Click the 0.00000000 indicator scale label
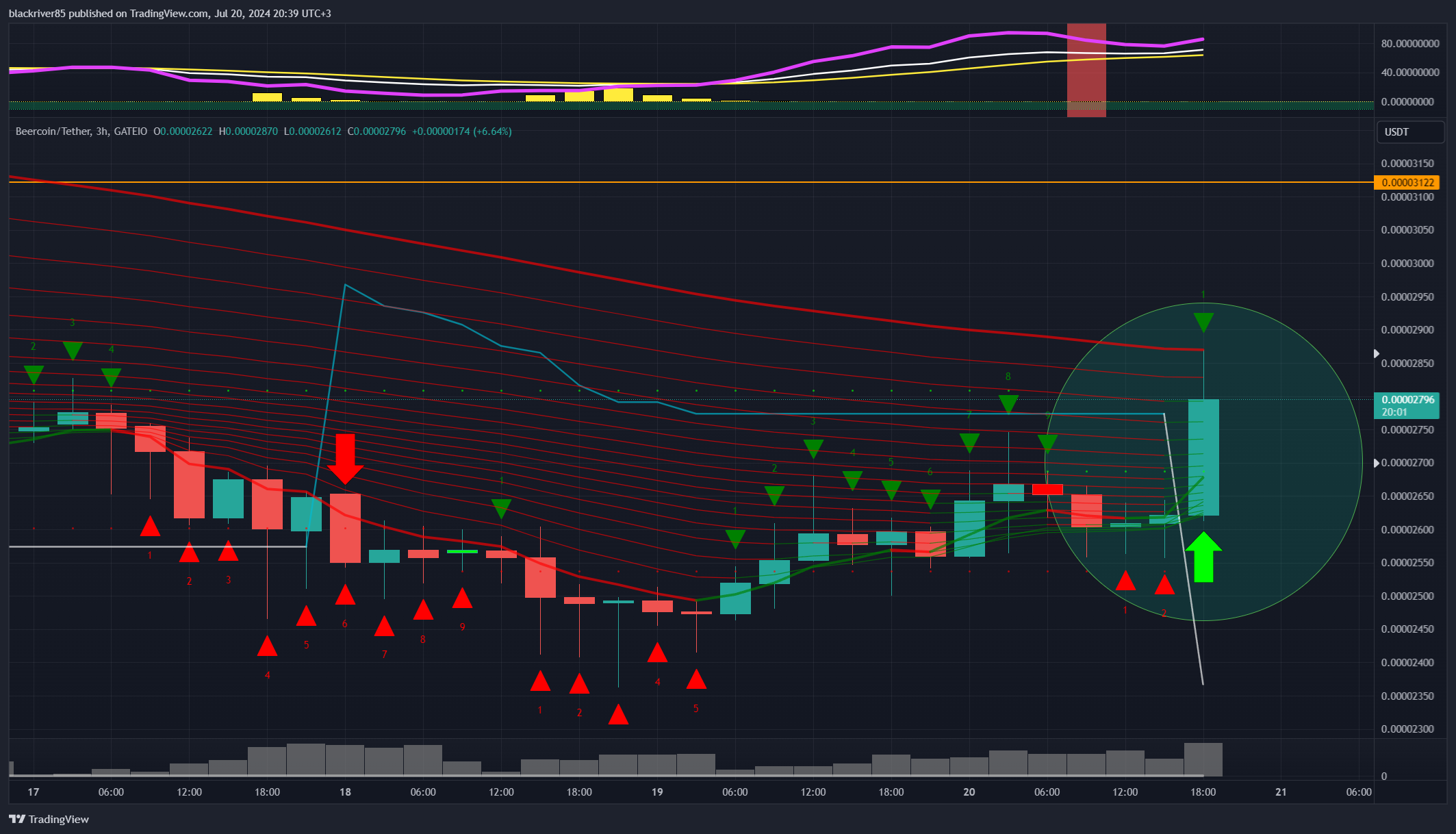Image resolution: width=1456 pixels, height=834 pixels. [x=1410, y=102]
